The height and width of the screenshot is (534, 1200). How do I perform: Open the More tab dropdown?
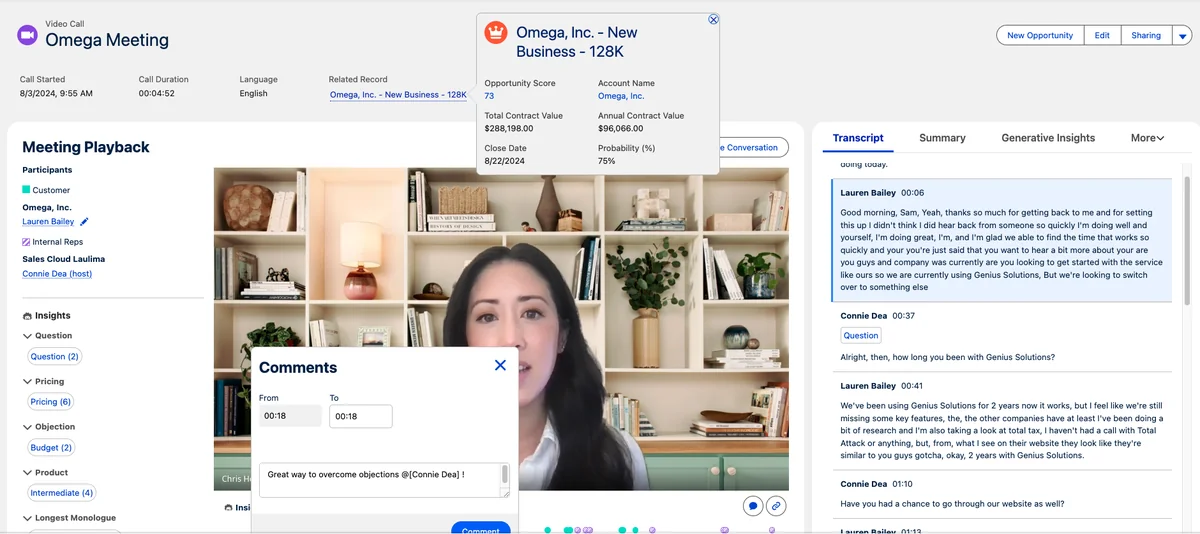(1148, 138)
